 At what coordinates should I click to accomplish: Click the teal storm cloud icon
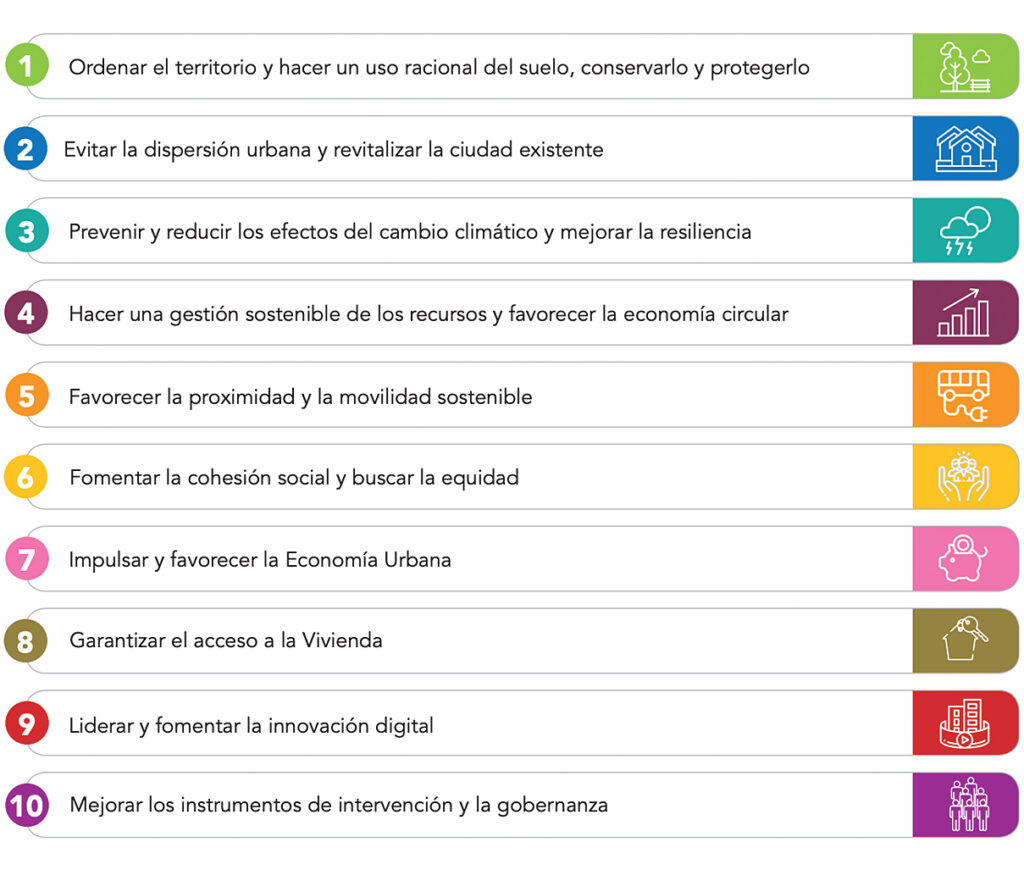[964, 231]
